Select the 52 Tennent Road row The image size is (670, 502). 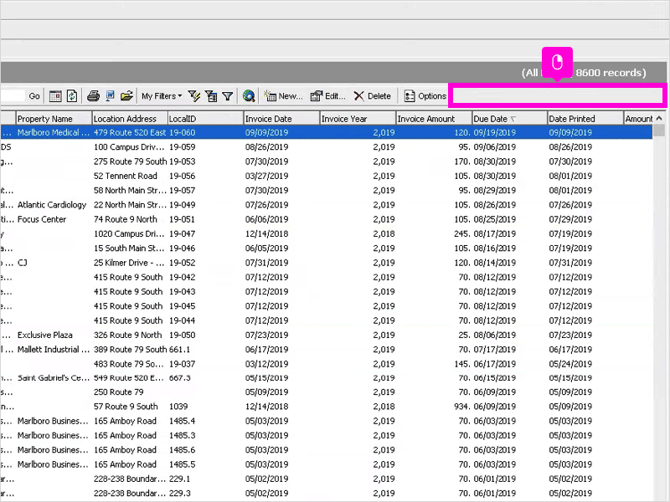(326, 176)
